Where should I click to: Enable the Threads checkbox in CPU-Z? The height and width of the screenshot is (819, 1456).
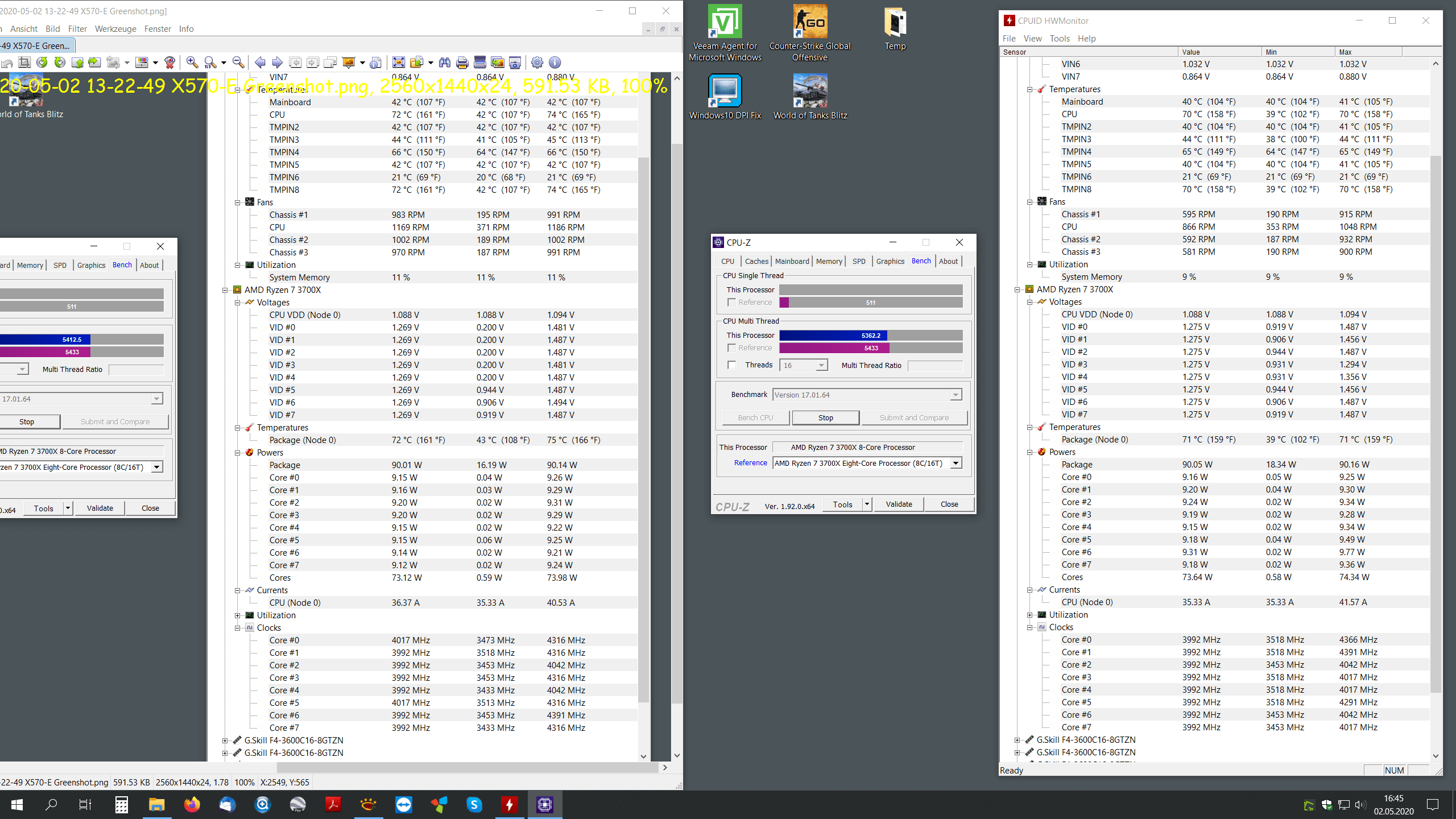pos(732,365)
